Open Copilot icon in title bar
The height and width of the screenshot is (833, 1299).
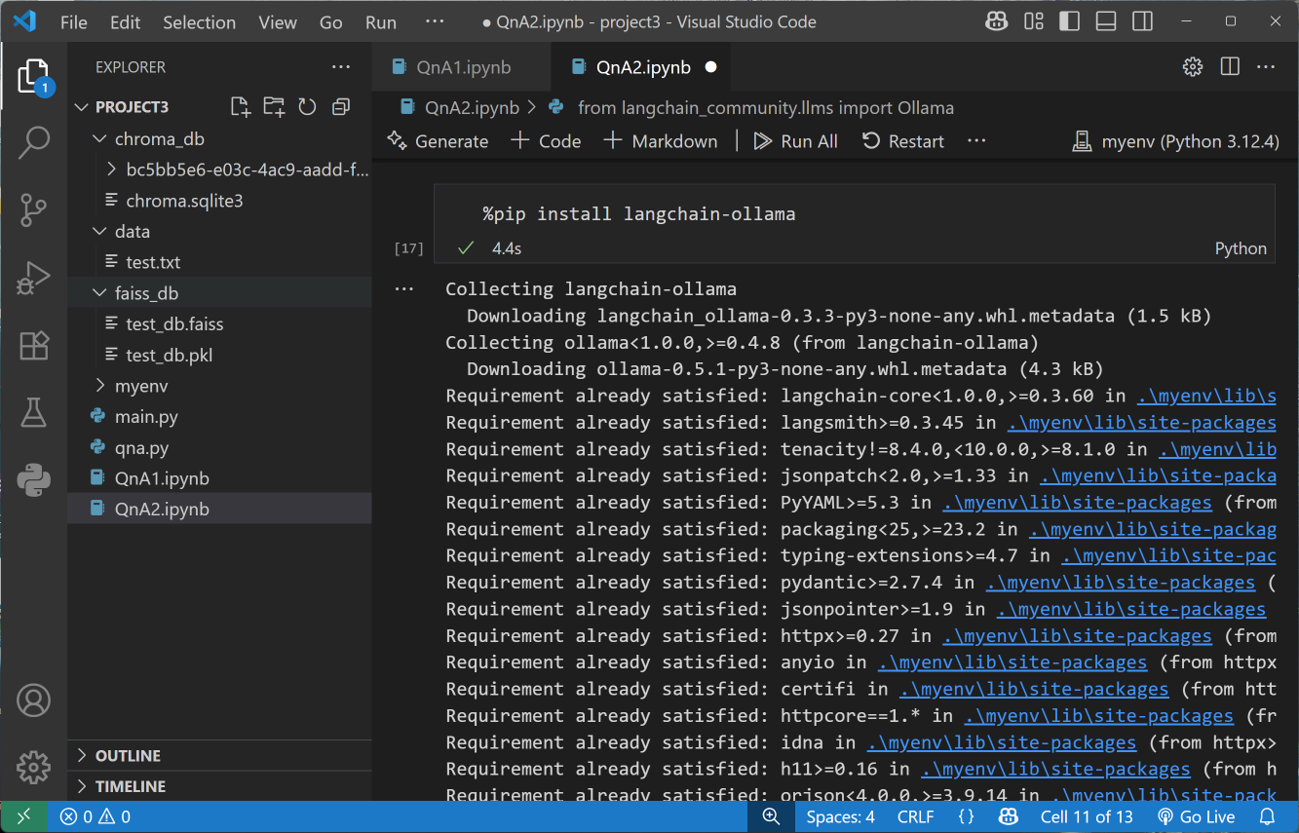click(x=996, y=21)
